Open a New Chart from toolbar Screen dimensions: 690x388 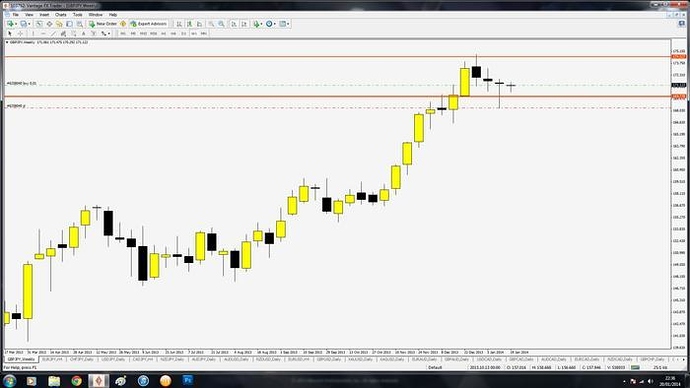[11, 24]
